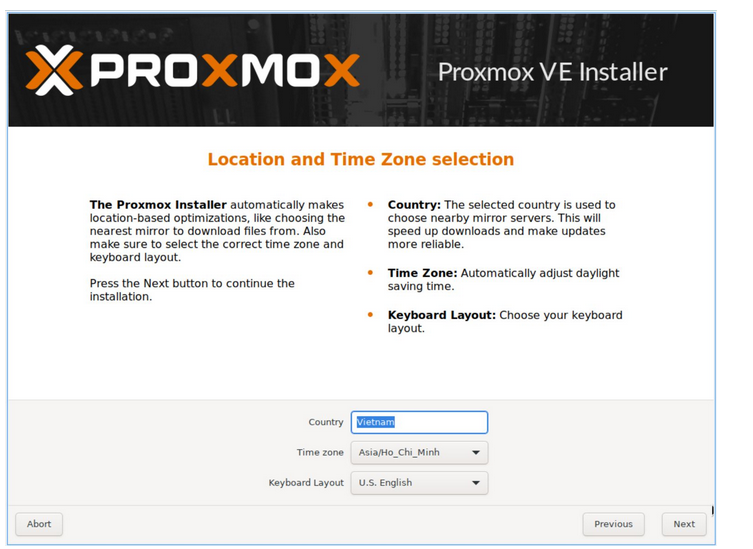Focus the Country input field containing Vietnam

pyautogui.click(x=419, y=422)
